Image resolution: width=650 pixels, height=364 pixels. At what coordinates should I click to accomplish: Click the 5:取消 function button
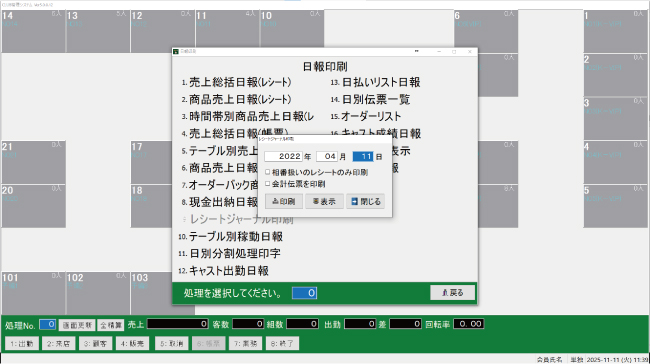coord(172,343)
